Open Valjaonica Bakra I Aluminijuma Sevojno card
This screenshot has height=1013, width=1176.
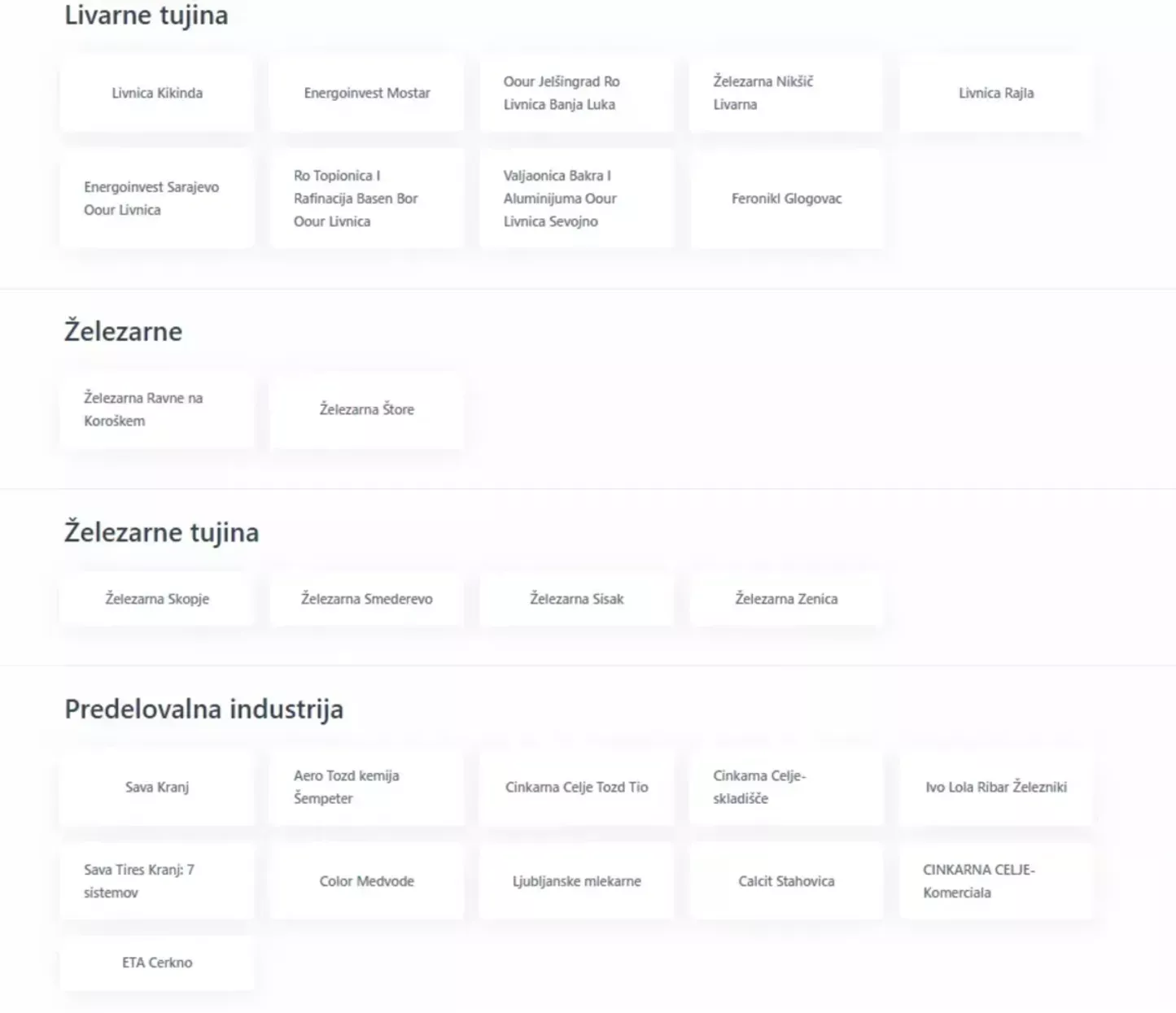coord(576,199)
